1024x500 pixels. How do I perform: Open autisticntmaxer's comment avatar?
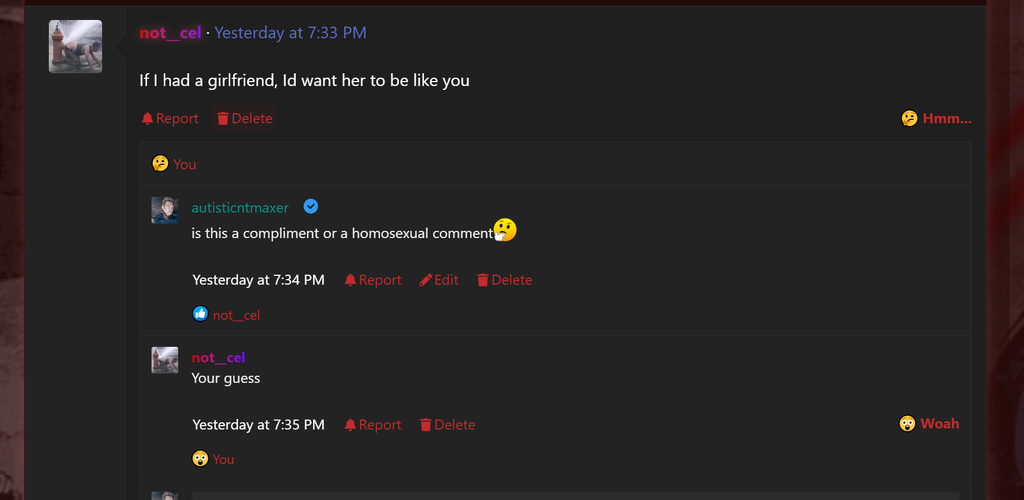pos(165,210)
